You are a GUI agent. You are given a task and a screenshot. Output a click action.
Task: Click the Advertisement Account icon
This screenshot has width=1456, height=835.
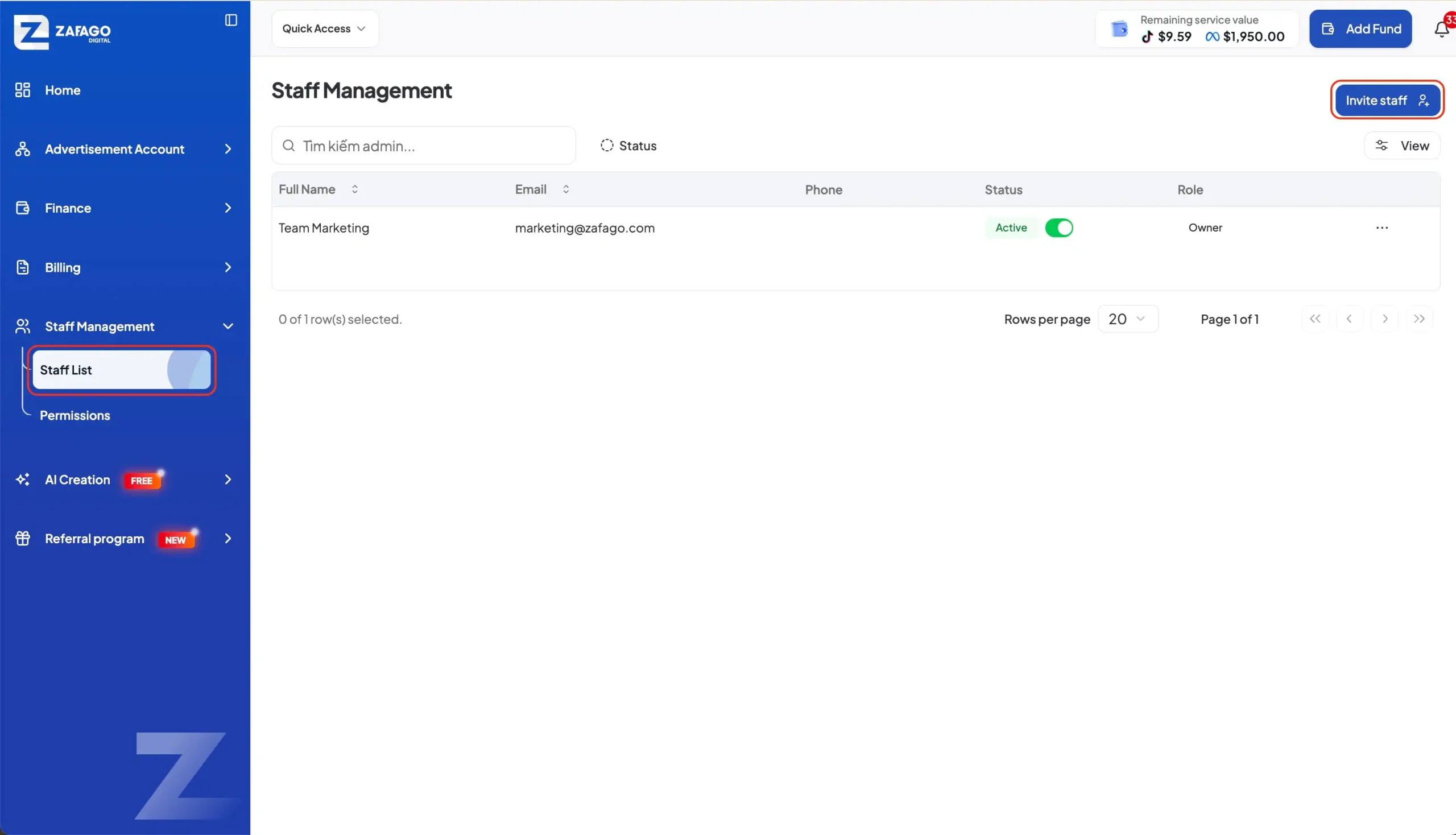(22, 149)
